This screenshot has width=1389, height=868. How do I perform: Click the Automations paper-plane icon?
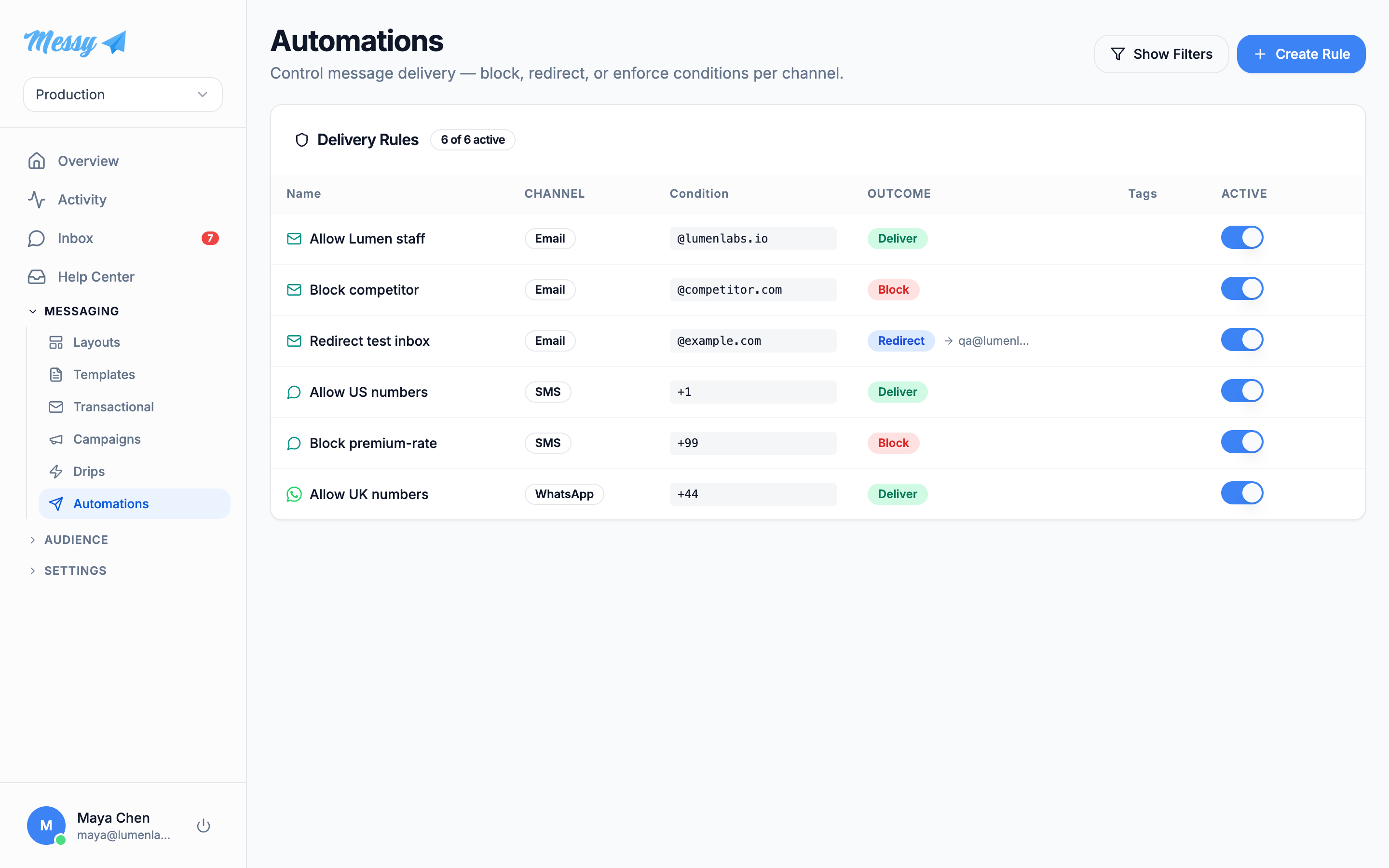coord(55,503)
